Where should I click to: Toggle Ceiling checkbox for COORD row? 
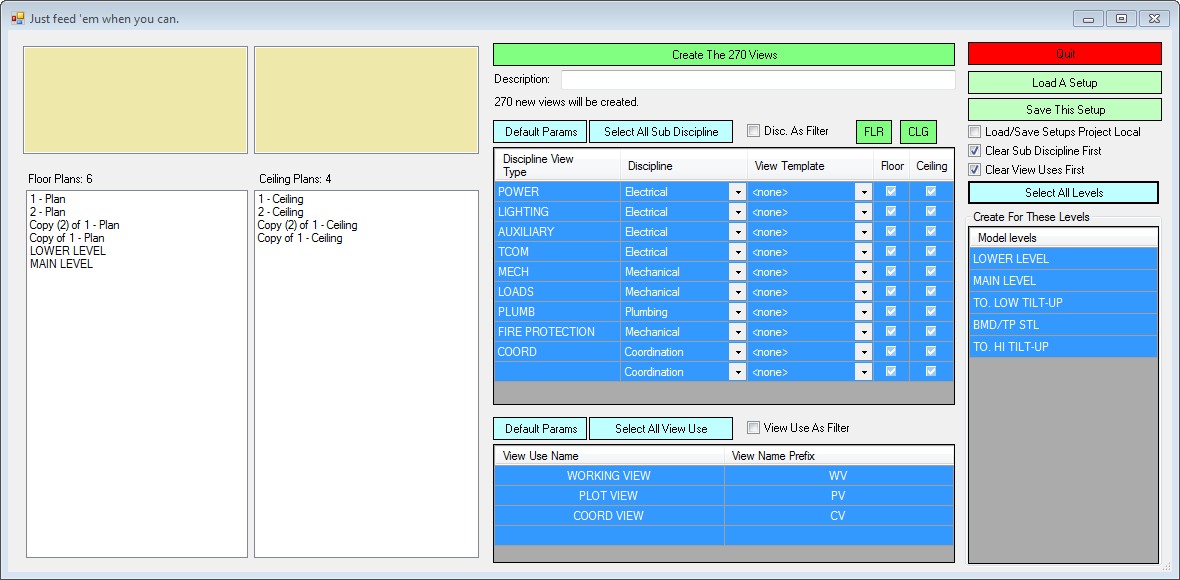pos(931,351)
